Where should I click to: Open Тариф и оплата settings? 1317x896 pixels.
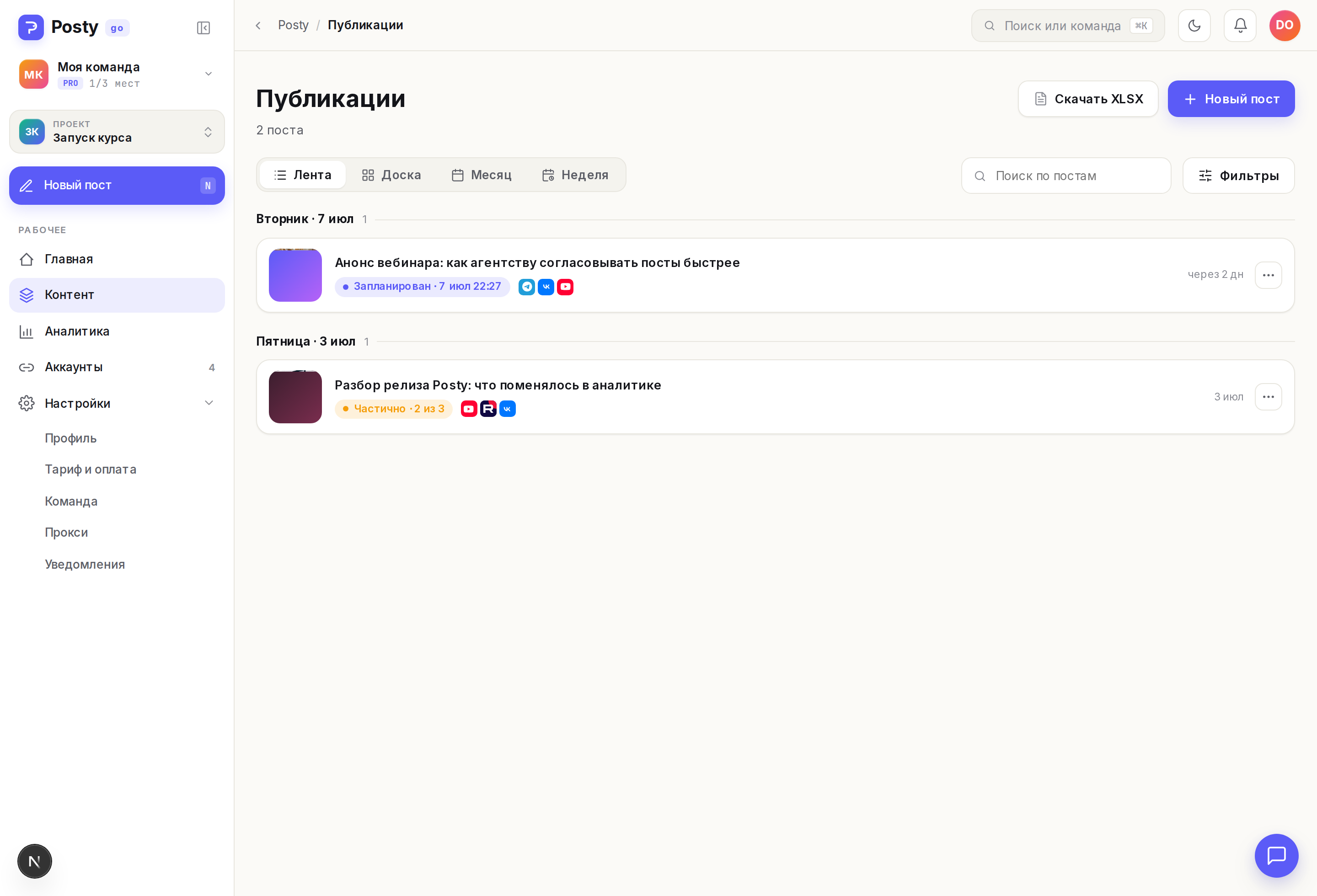click(91, 469)
